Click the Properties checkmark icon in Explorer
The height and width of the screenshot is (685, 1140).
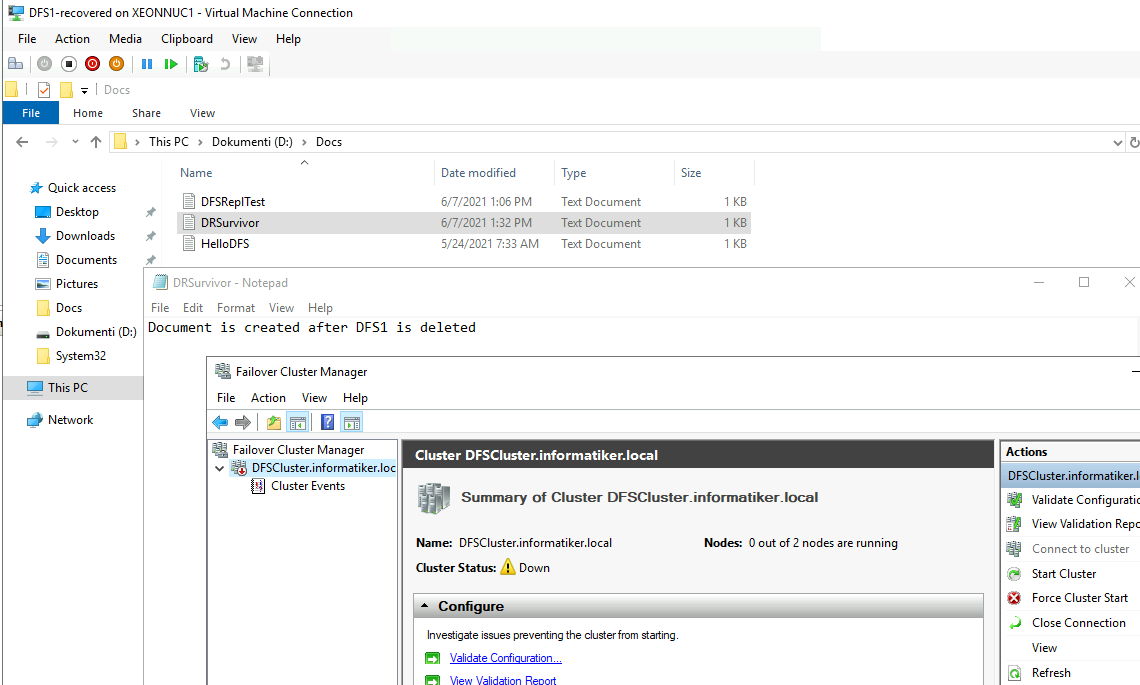tap(44, 89)
